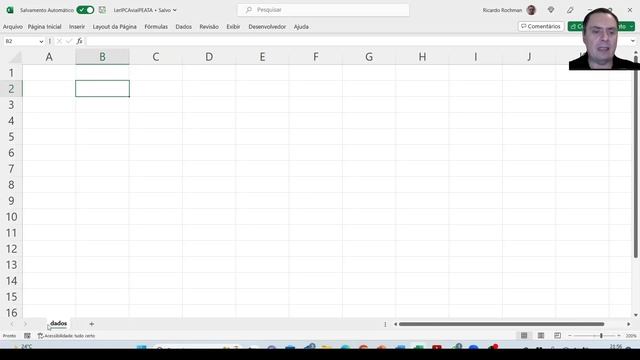
Task: Open the Layout da Página tab
Action: [115, 27]
